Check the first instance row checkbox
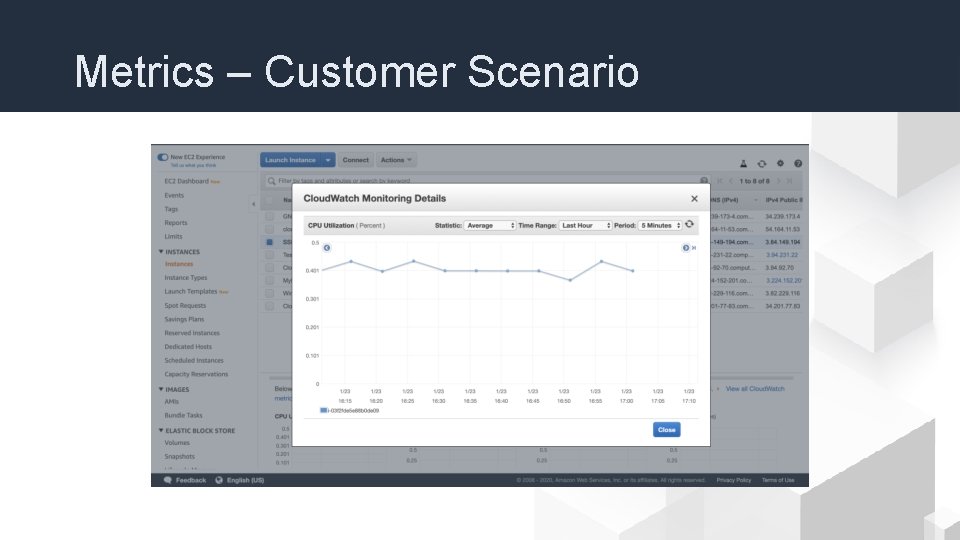Image resolution: width=960 pixels, height=540 pixels. click(x=269, y=216)
